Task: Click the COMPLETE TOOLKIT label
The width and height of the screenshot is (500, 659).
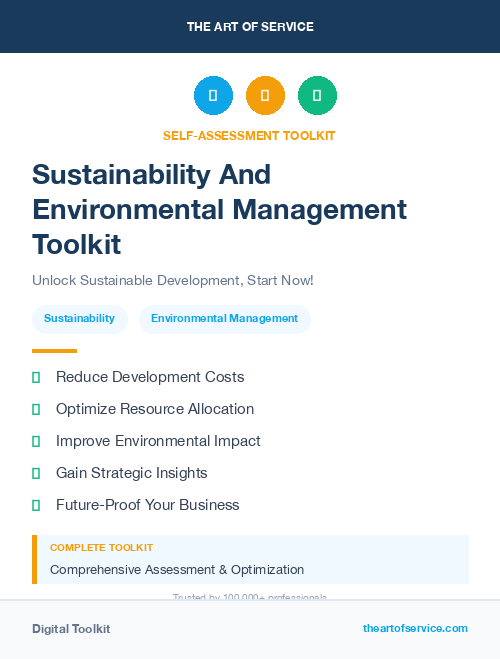Action: [x=101, y=548]
